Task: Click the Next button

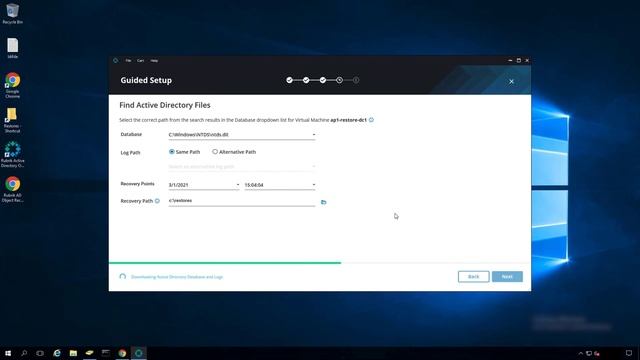Action: tap(507, 277)
